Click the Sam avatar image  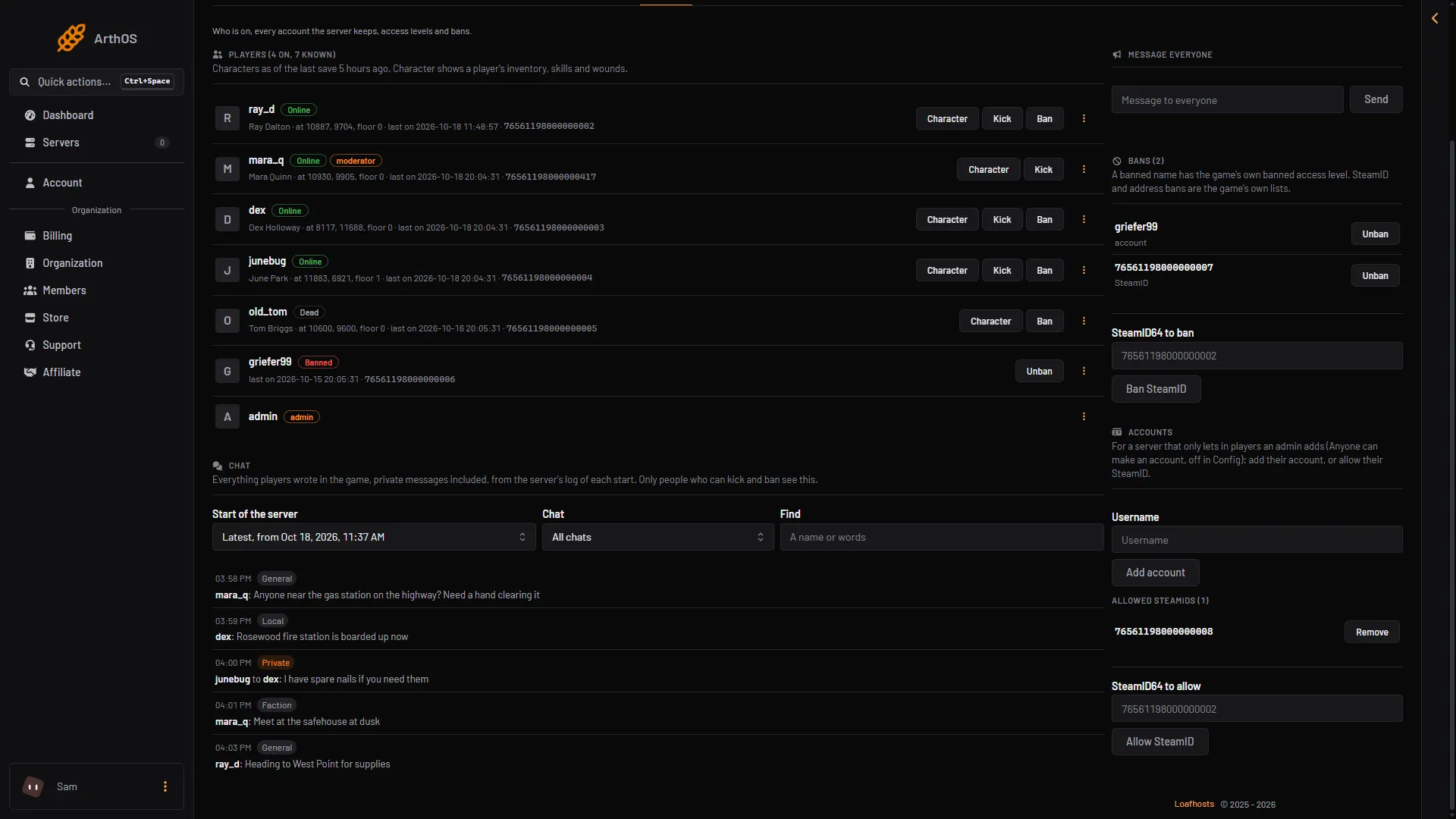click(x=33, y=787)
